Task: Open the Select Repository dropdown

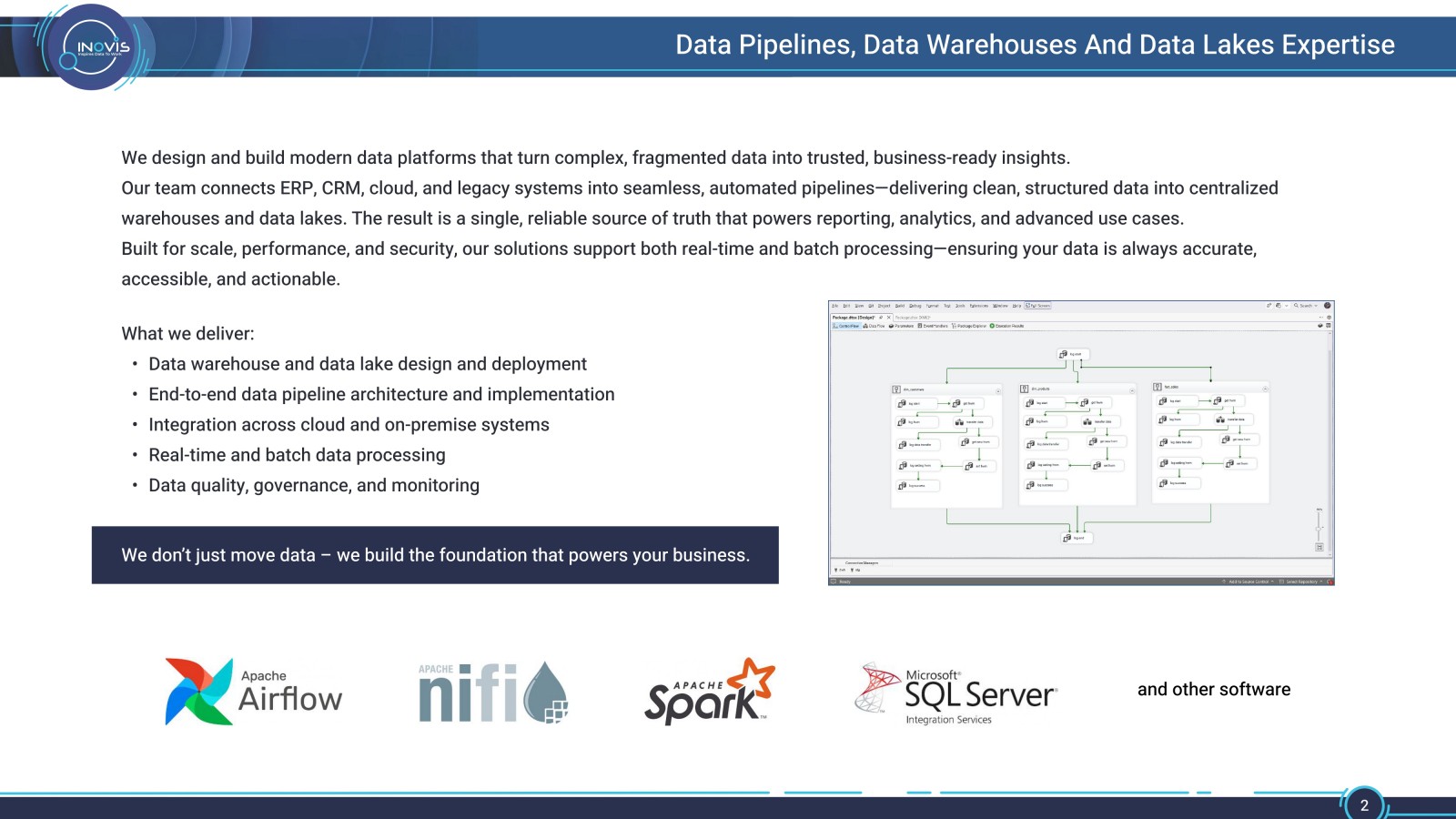Action: (x=1300, y=581)
